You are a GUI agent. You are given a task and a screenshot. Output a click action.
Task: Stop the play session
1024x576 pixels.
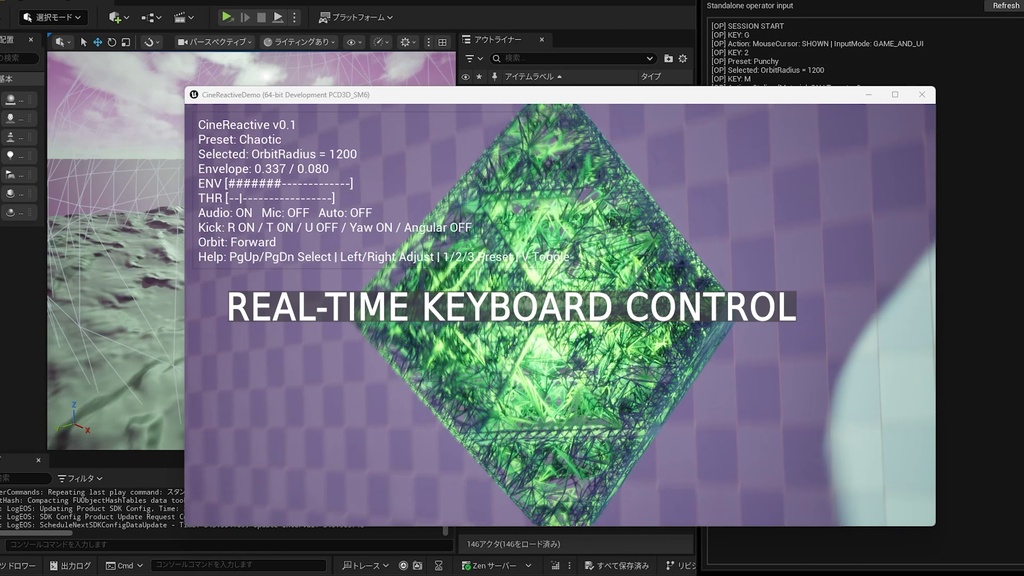pos(261,17)
